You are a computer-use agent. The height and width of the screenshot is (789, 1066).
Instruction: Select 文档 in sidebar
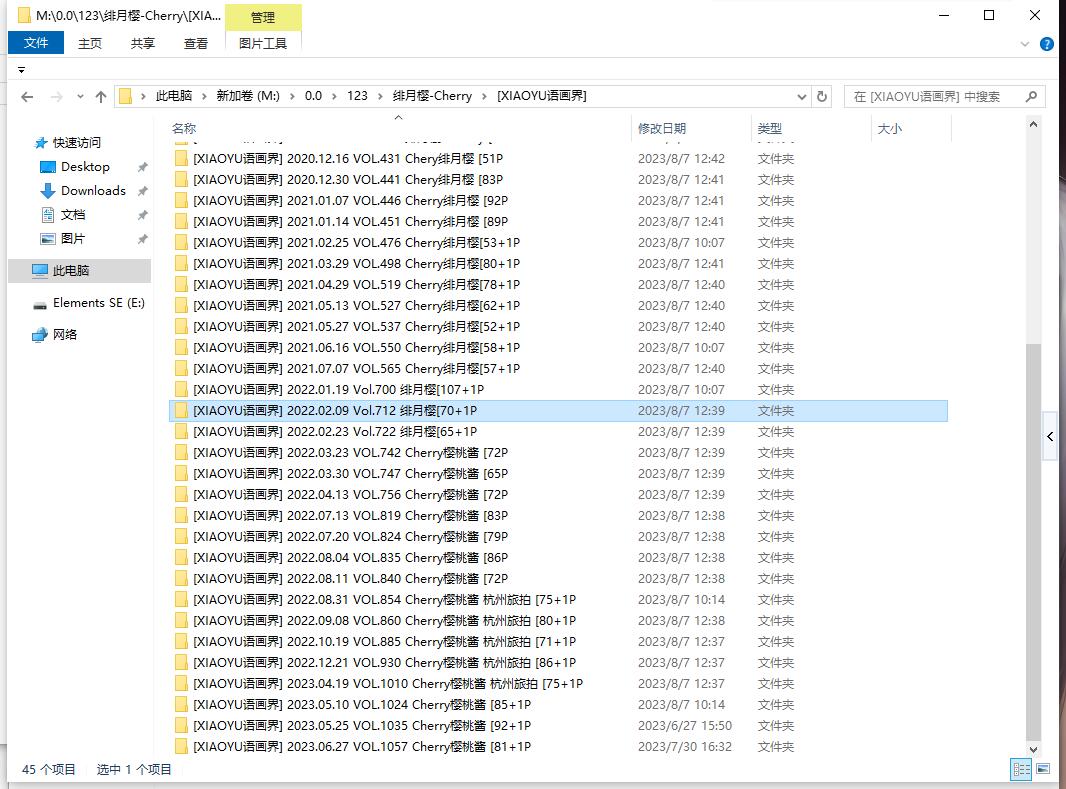pos(73,215)
